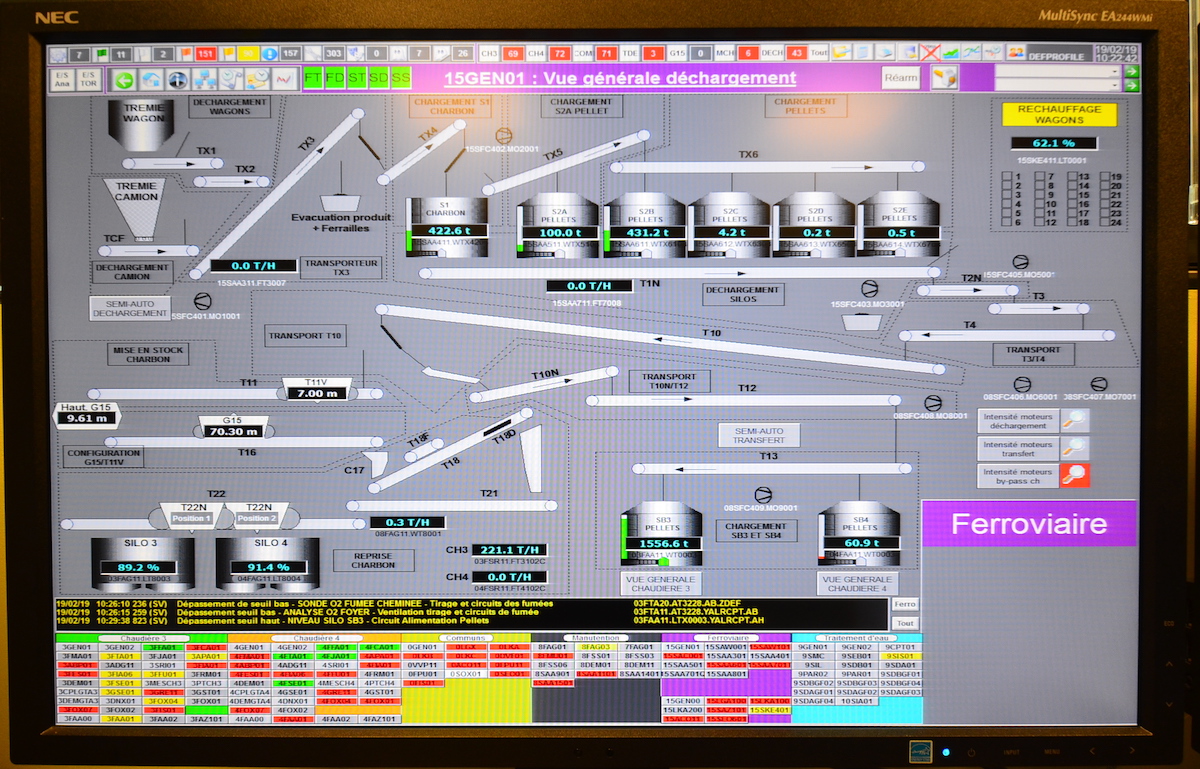Select the Manutention header tab
The image size is (1200, 769).
pos(596,637)
